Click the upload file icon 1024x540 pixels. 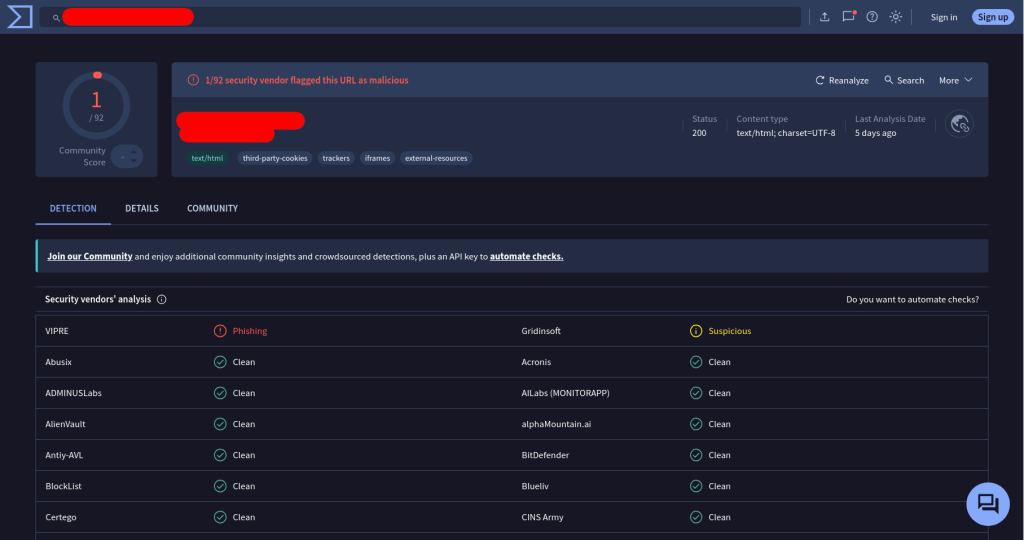825,17
